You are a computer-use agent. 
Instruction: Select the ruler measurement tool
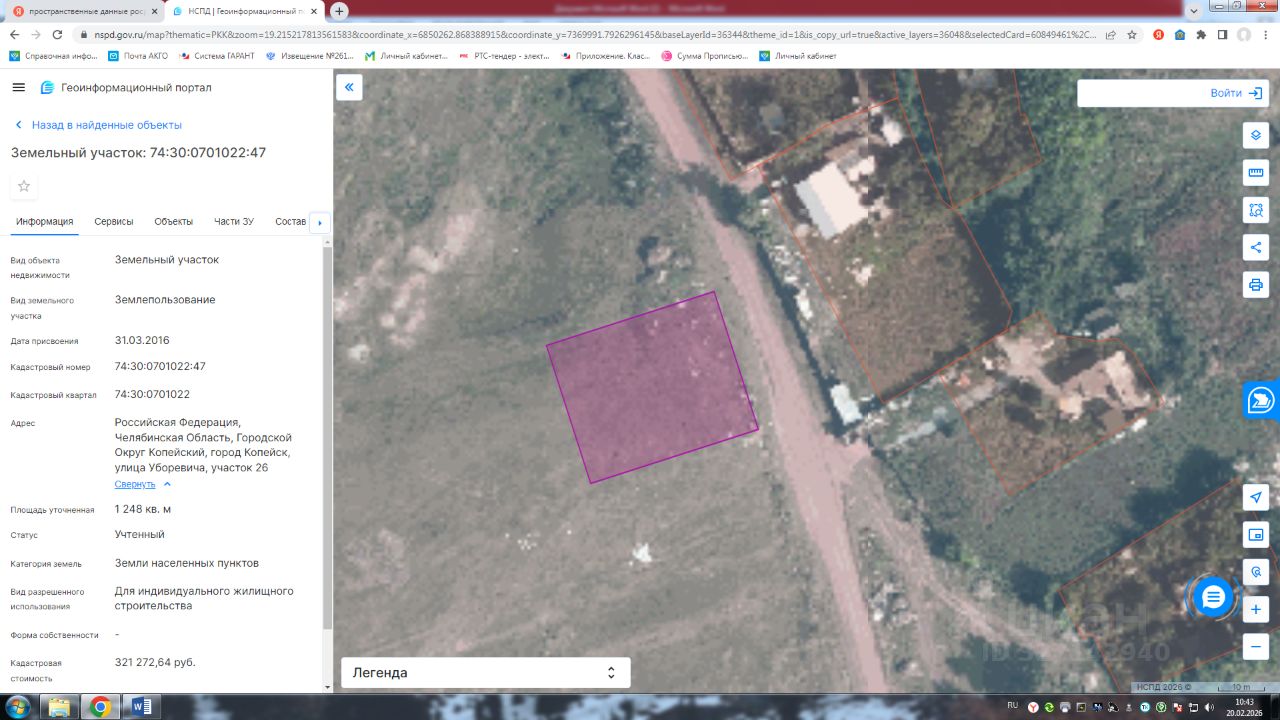coord(1256,173)
